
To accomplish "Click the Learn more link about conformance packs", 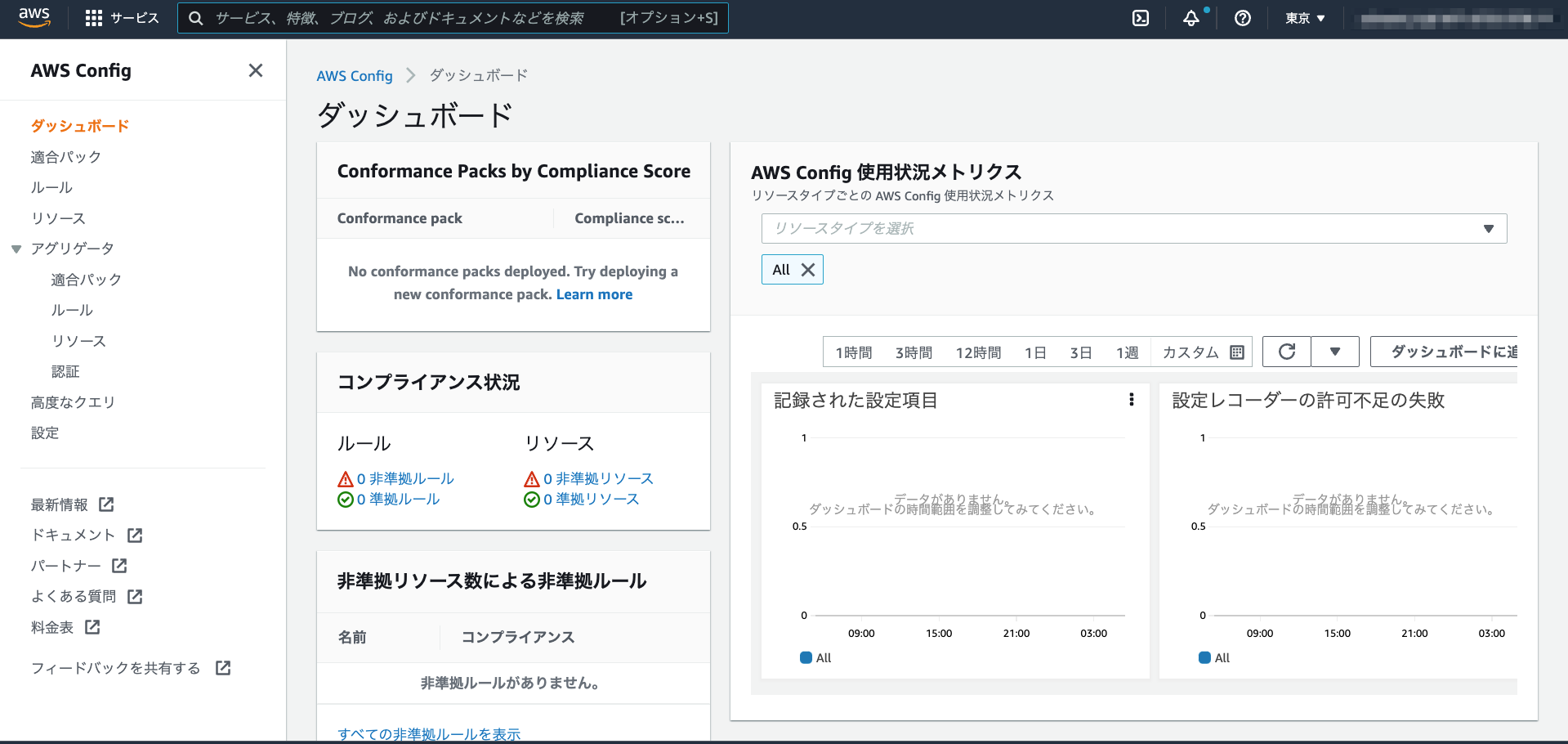I will click(594, 294).
